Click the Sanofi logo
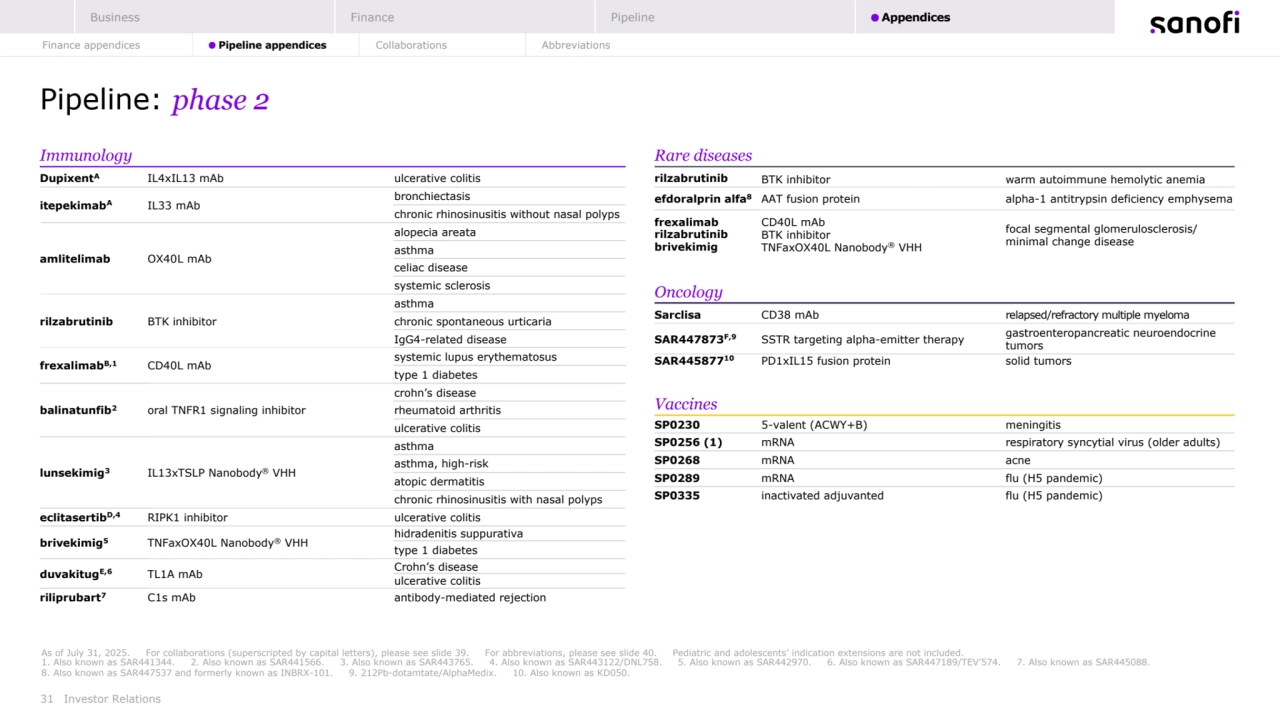The height and width of the screenshot is (720, 1280). click(x=1194, y=22)
